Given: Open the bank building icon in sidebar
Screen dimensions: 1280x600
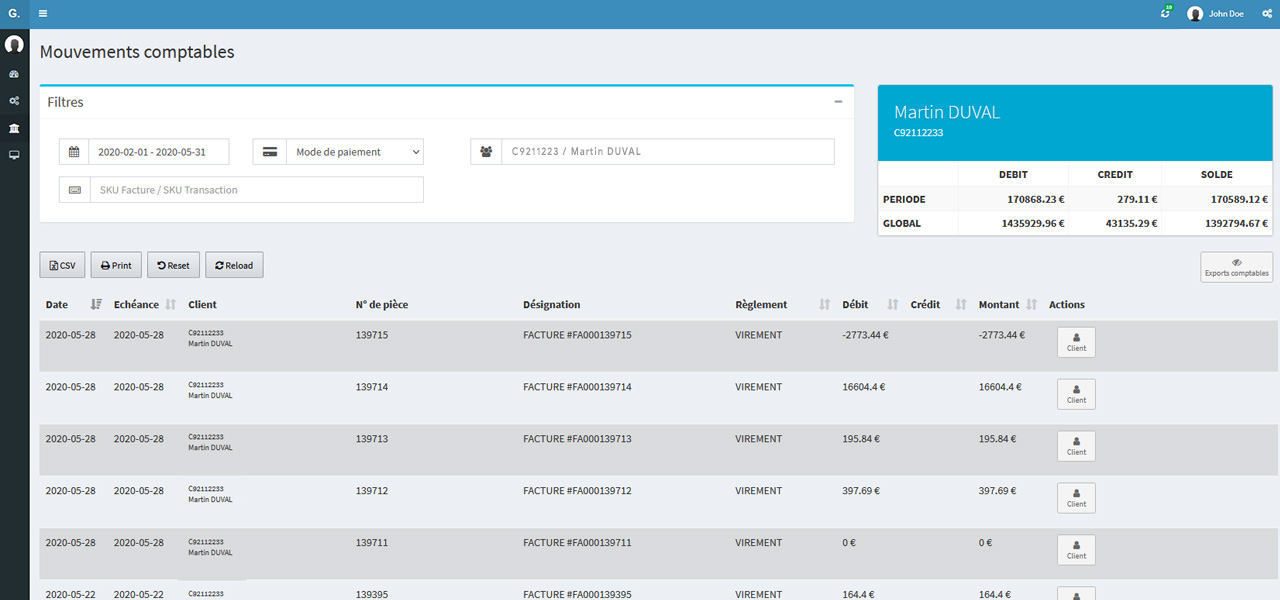Looking at the screenshot, I should (14, 129).
